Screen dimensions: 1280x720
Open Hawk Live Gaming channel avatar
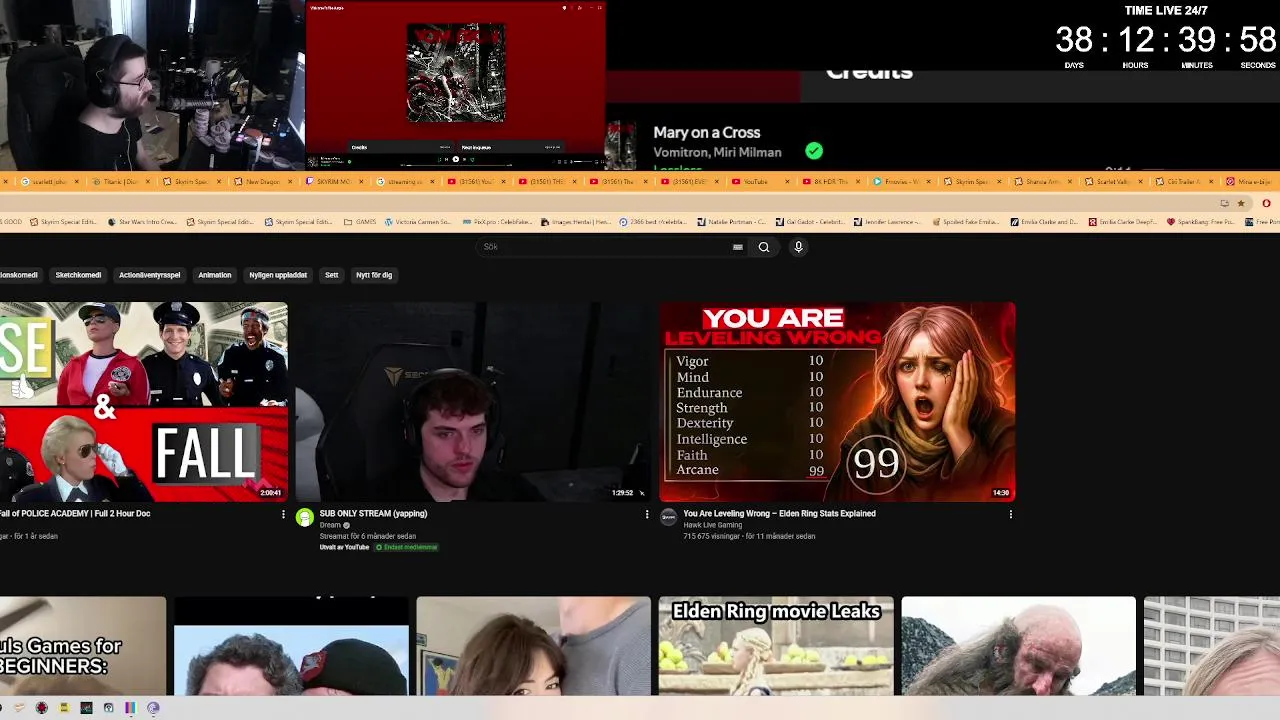pos(668,517)
